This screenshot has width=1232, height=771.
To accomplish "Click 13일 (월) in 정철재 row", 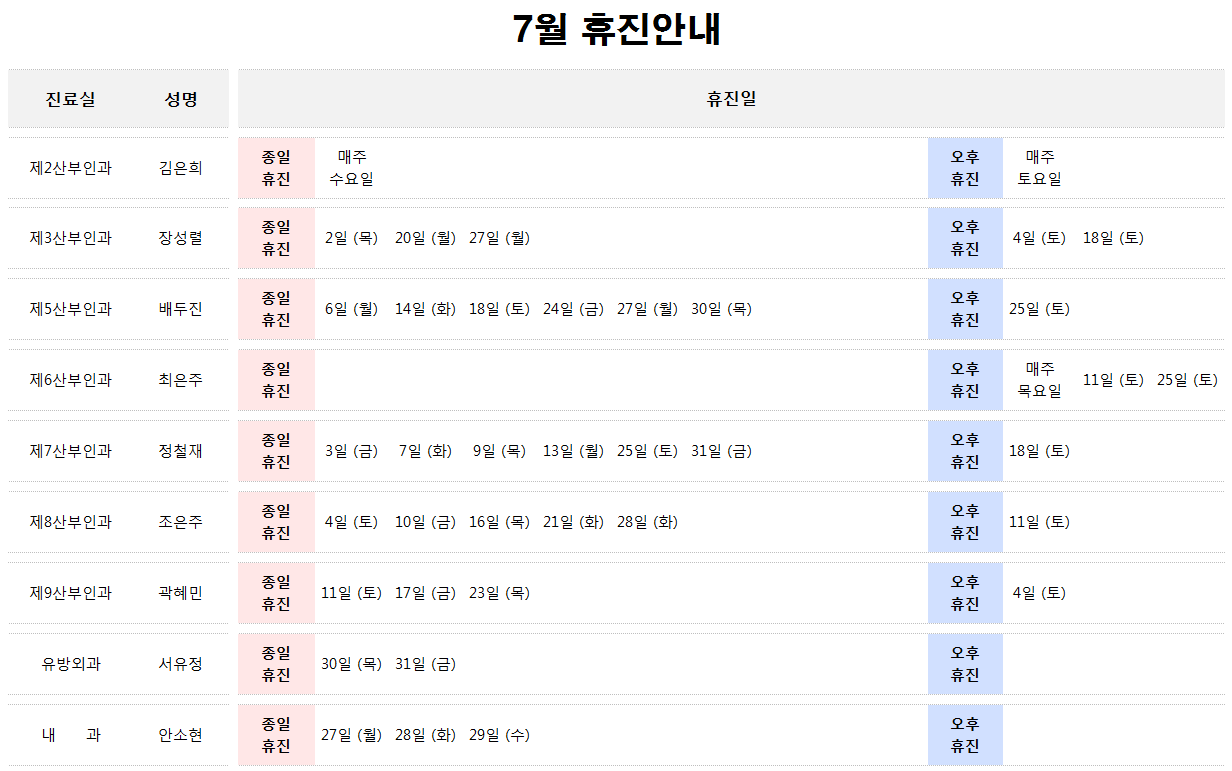I will tap(574, 451).
